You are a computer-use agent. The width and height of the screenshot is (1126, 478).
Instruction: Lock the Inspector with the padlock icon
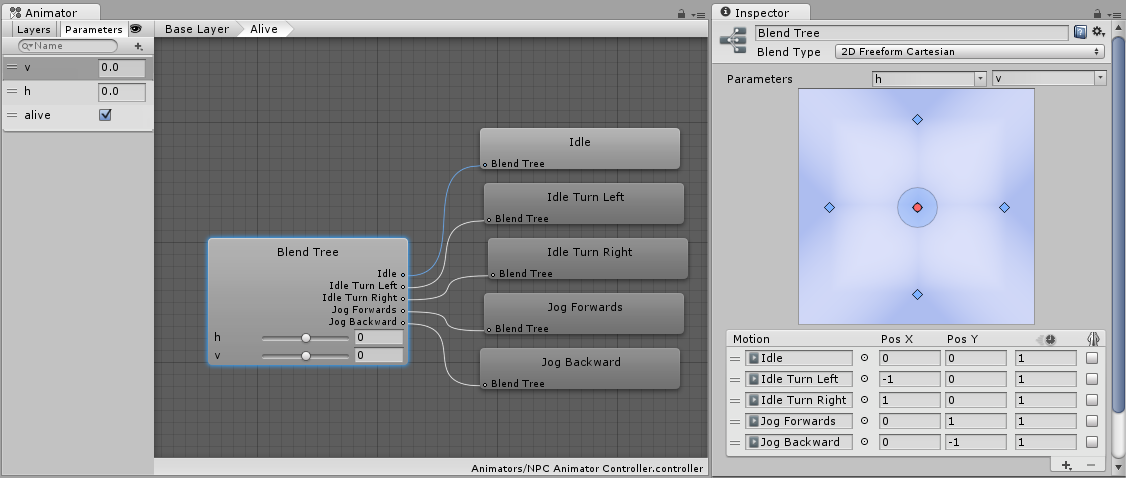(x=1095, y=13)
